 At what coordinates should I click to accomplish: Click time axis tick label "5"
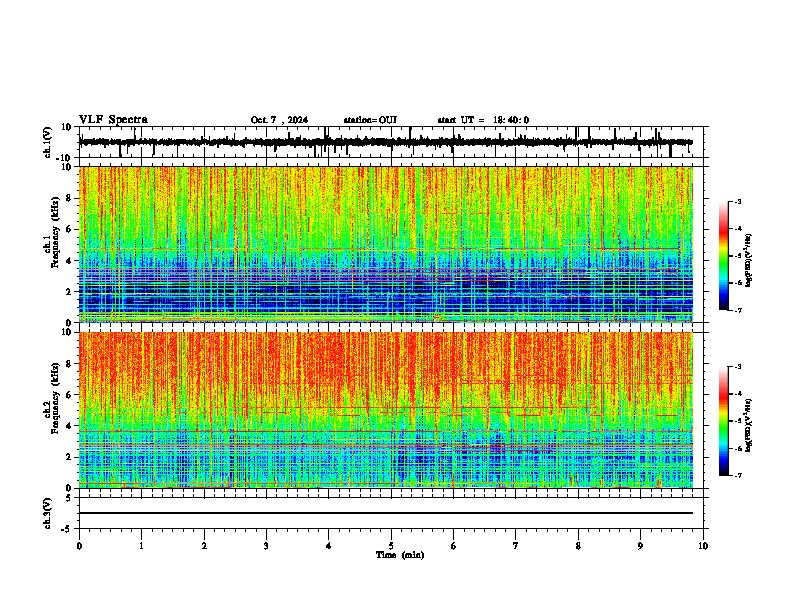(391, 546)
